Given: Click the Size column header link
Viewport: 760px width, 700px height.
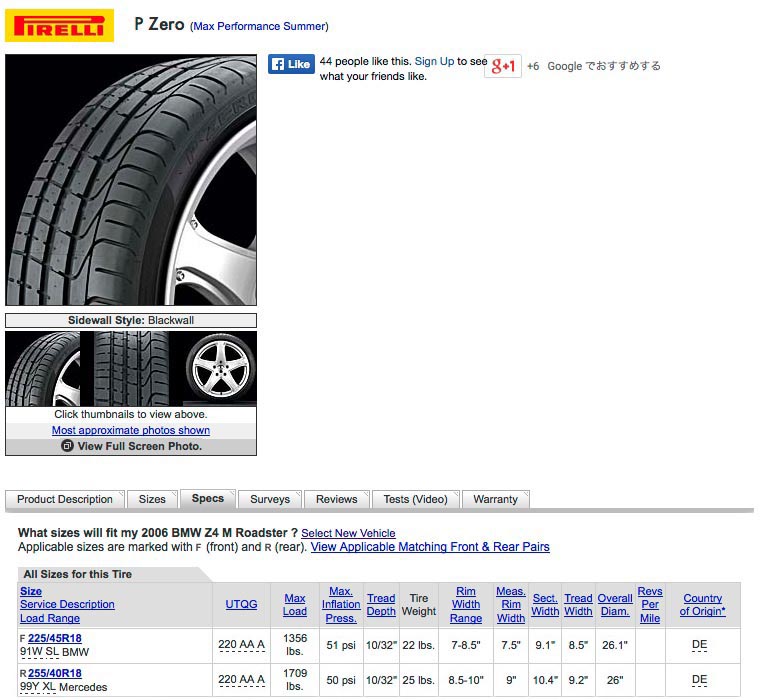Looking at the screenshot, I should [x=31, y=591].
